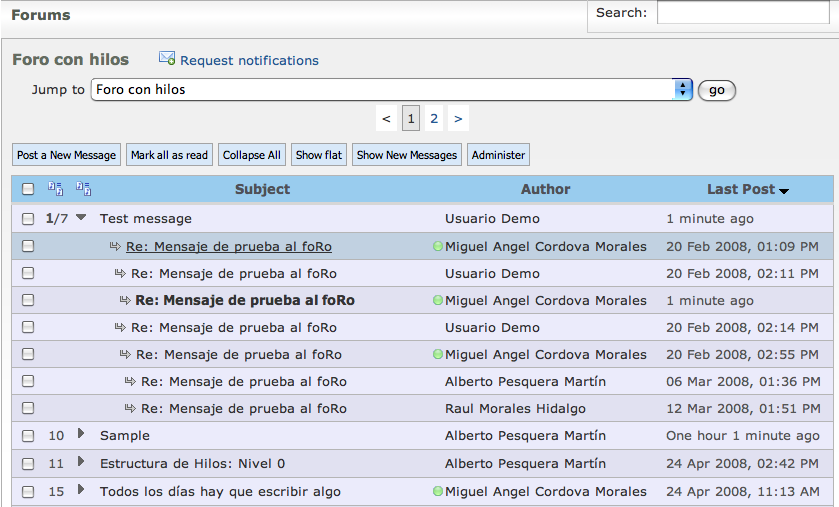The height and width of the screenshot is (507, 839).
Task: Switch to page 2 of the forum
Action: pos(434,119)
